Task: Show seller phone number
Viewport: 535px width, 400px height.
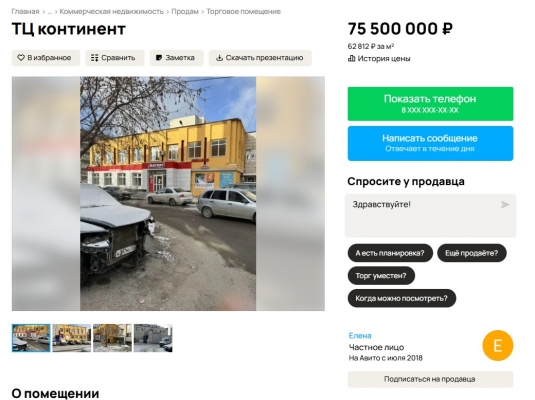Action: (x=430, y=104)
